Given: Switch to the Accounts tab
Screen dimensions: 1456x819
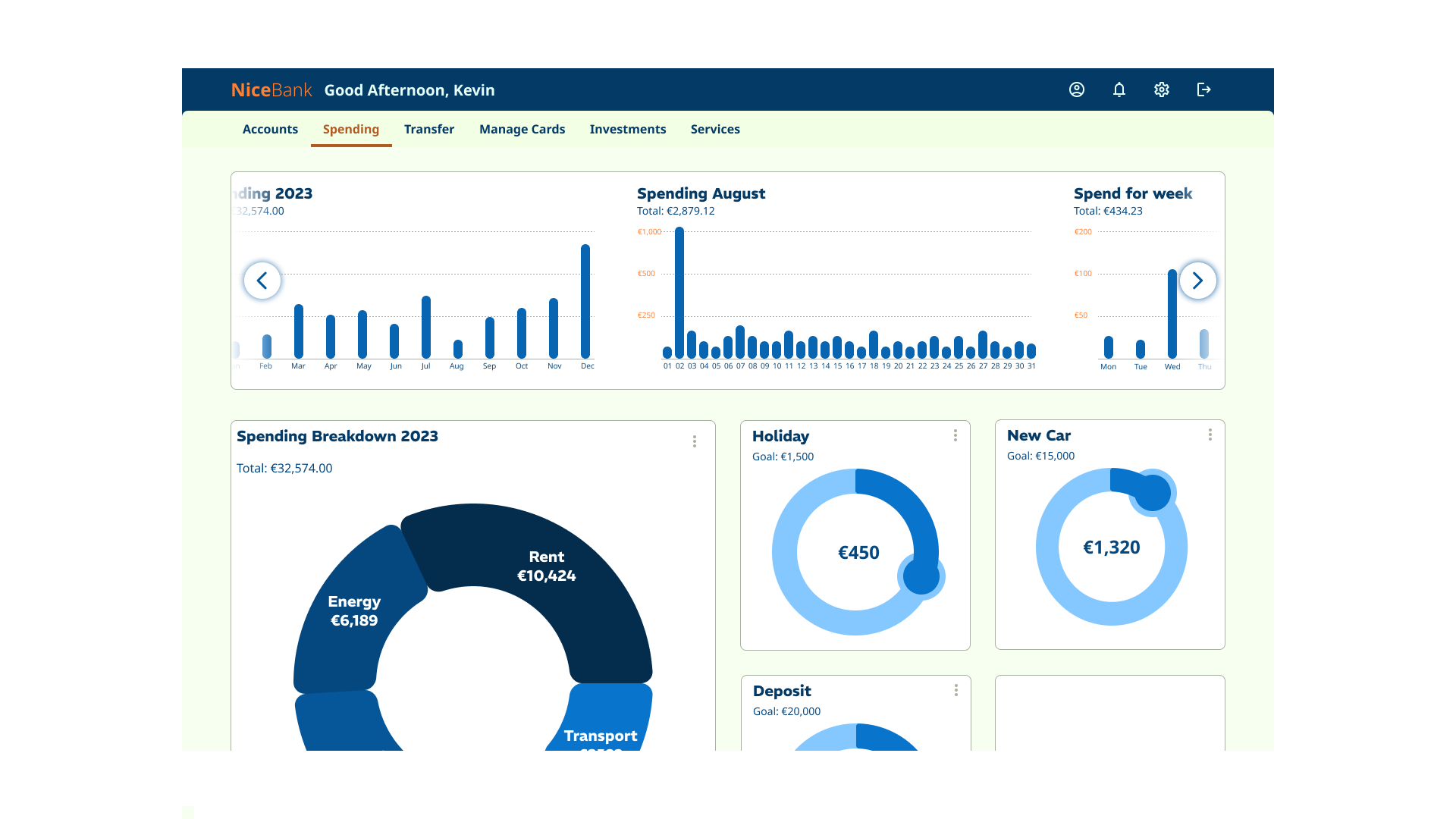Looking at the screenshot, I should click(x=270, y=129).
